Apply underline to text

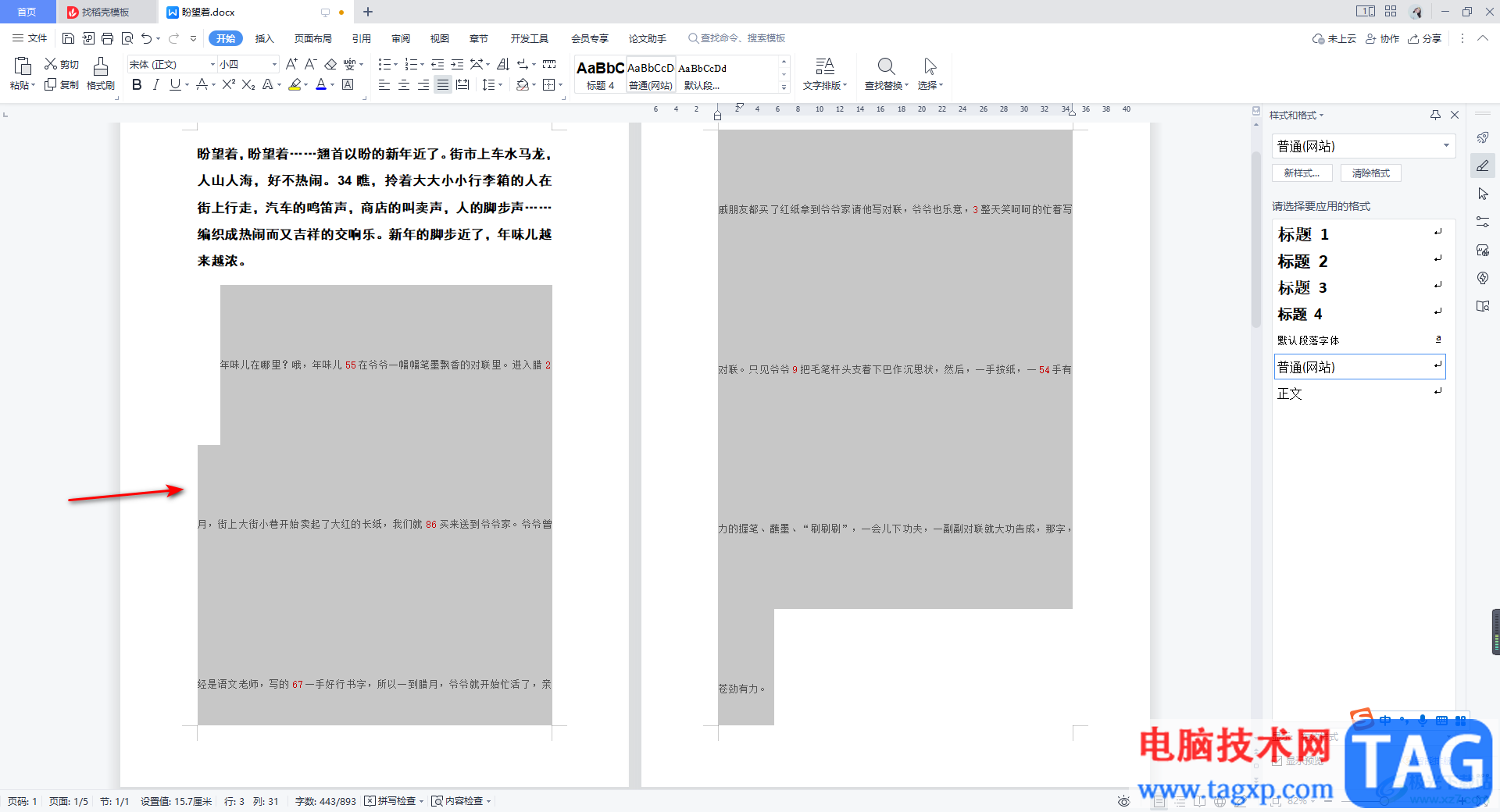[175, 84]
